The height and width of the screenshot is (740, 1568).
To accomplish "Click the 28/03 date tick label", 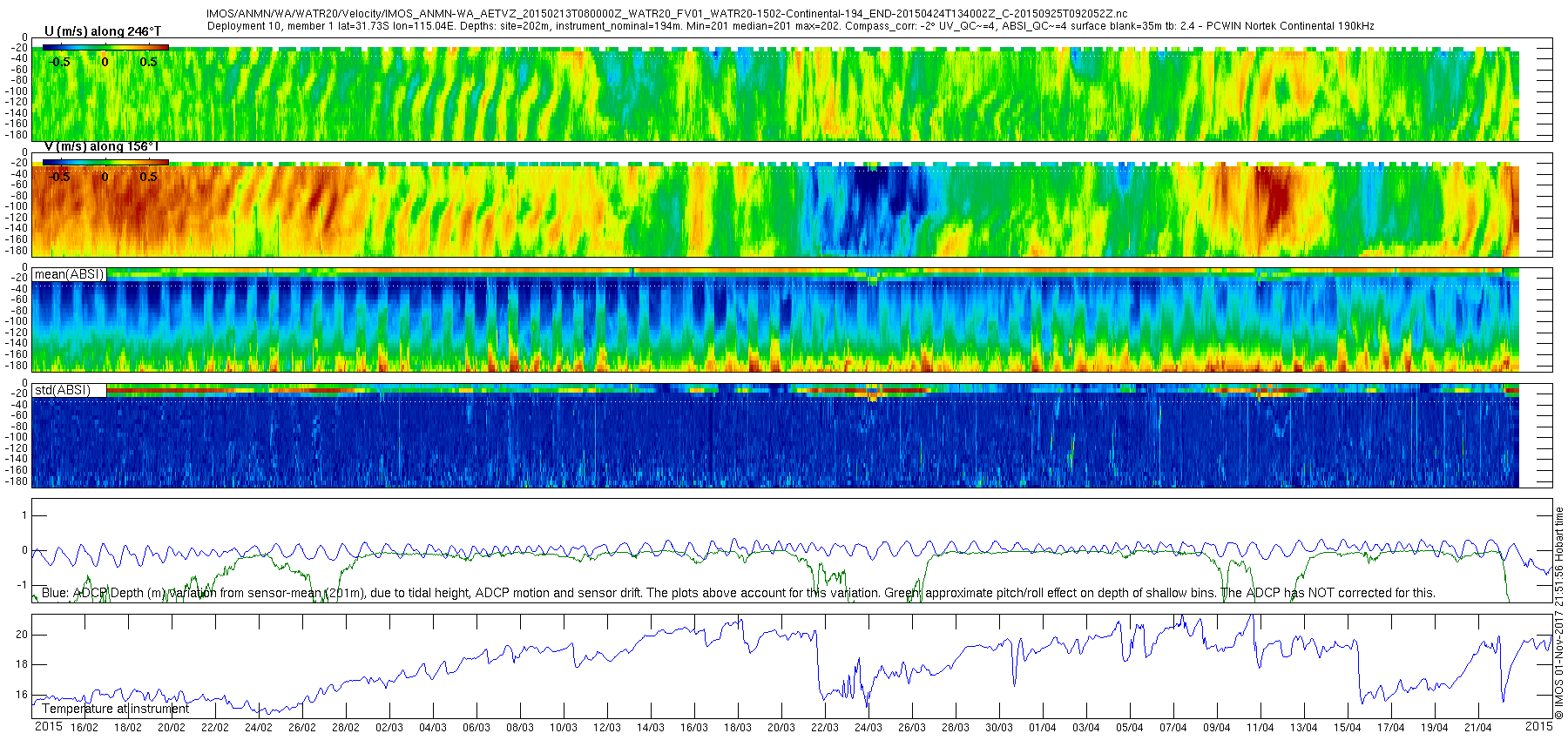I will 956,728.
